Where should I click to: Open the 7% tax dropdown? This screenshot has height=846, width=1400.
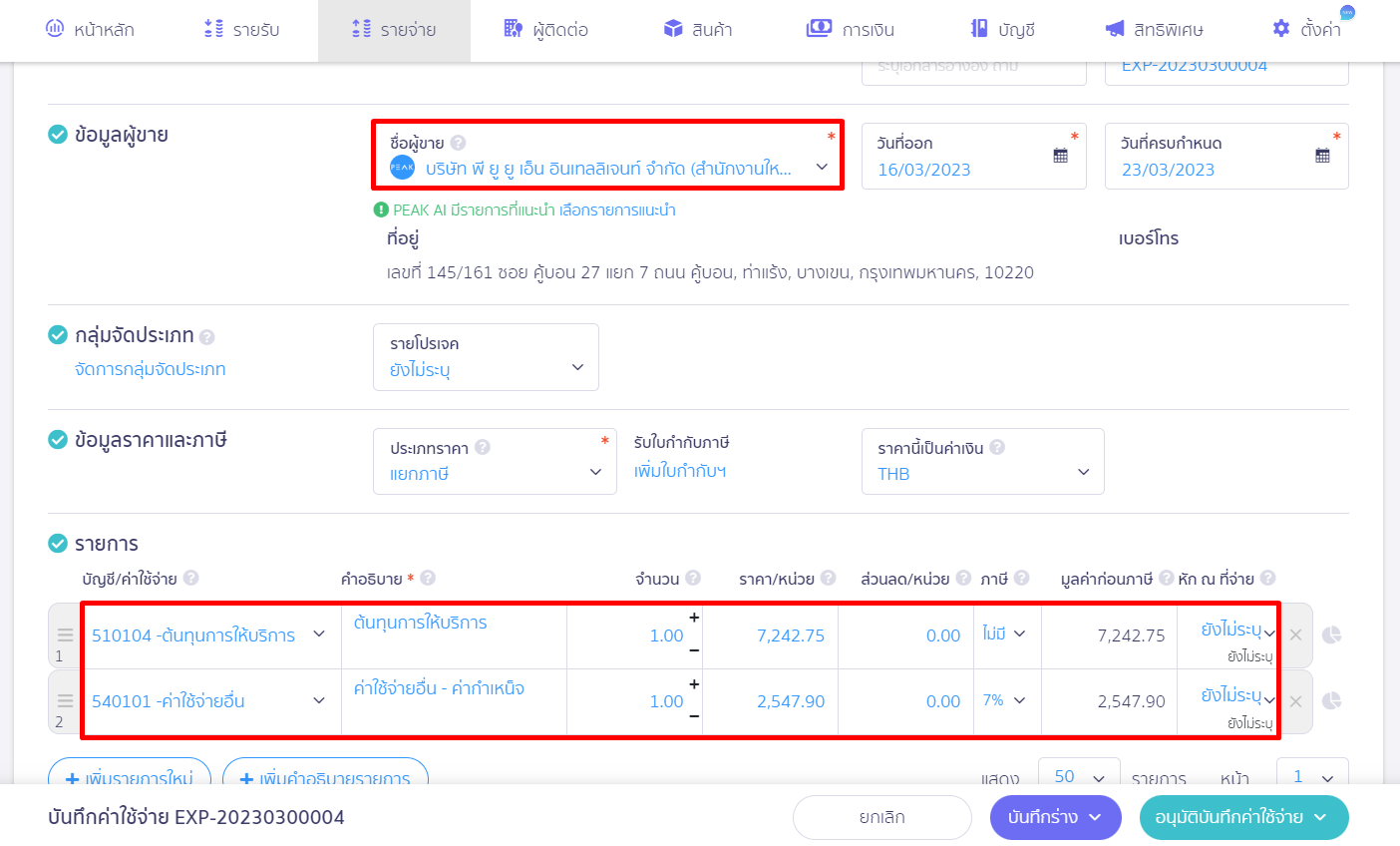1005,700
